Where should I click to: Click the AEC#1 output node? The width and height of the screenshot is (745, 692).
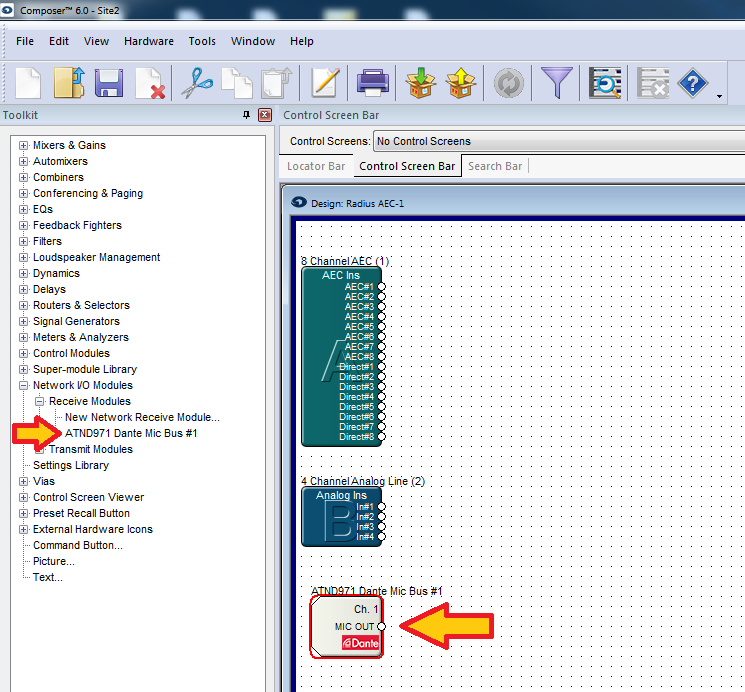click(x=381, y=287)
